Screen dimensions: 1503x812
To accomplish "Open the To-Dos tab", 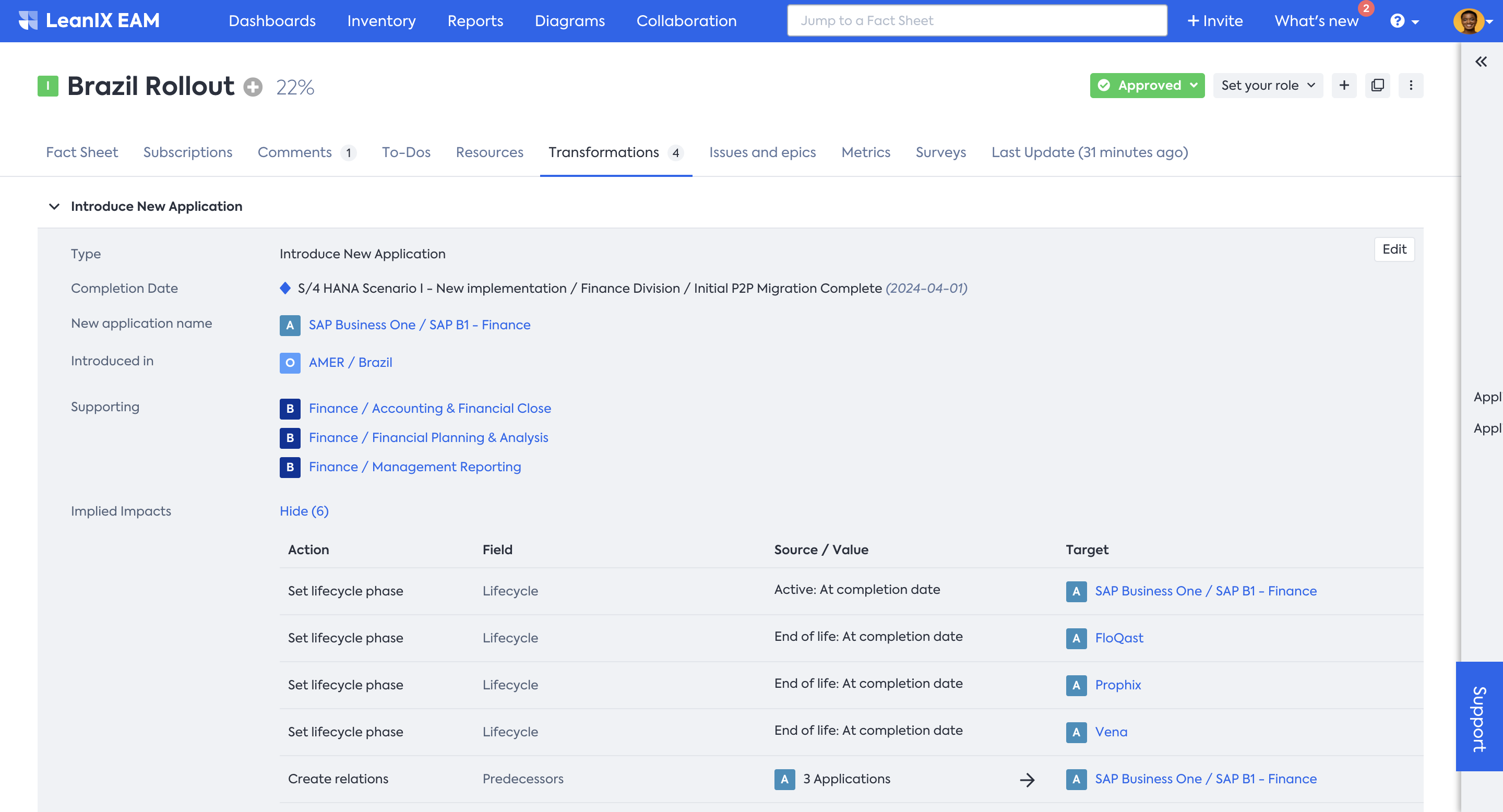I will tap(406, 152).
